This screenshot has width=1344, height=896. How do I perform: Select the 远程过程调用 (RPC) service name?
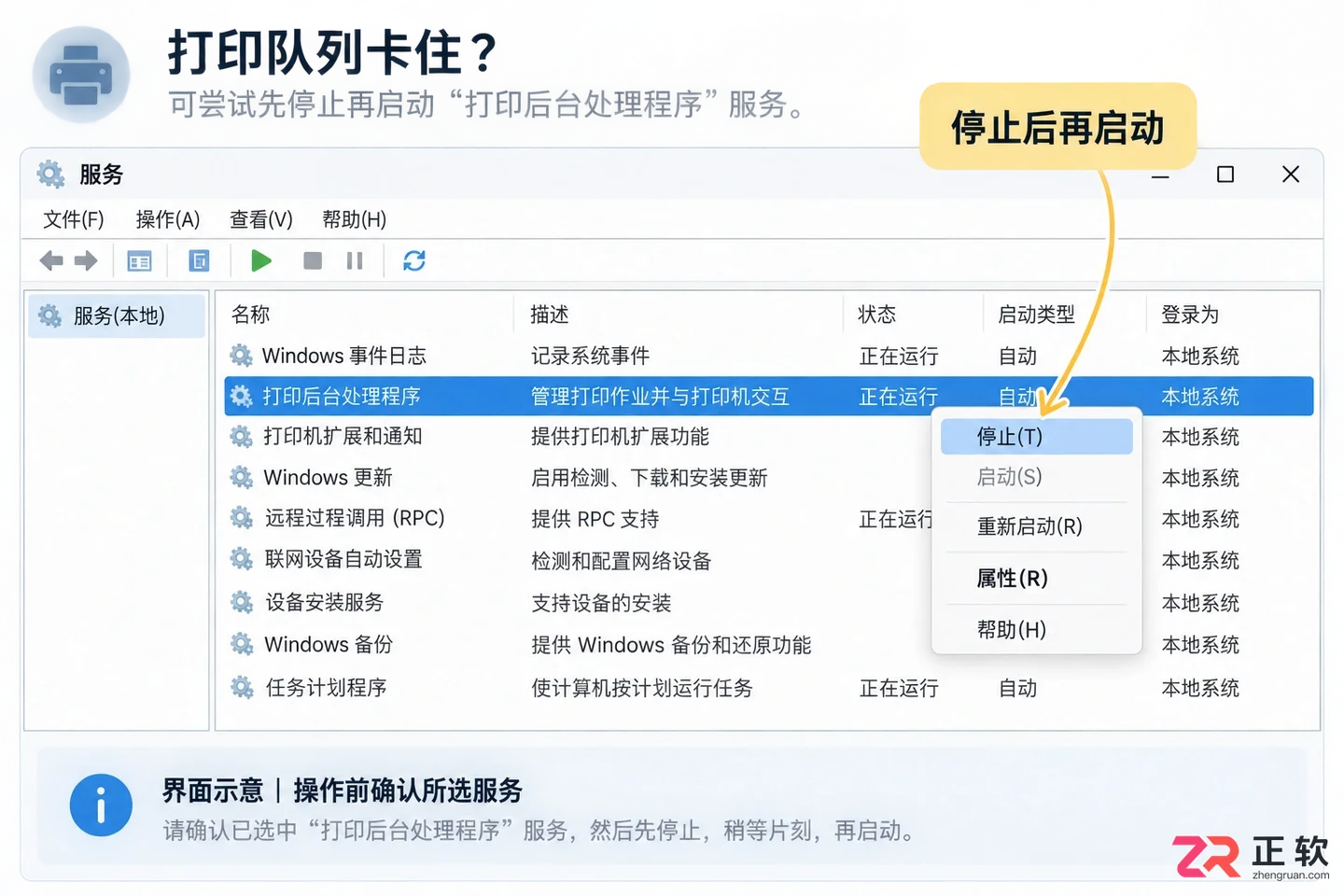click(355, 518)
